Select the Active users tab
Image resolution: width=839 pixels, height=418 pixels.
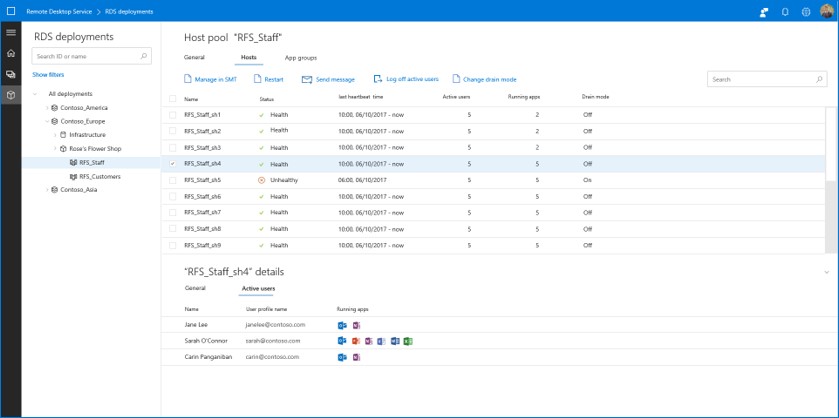click(258, 288)
